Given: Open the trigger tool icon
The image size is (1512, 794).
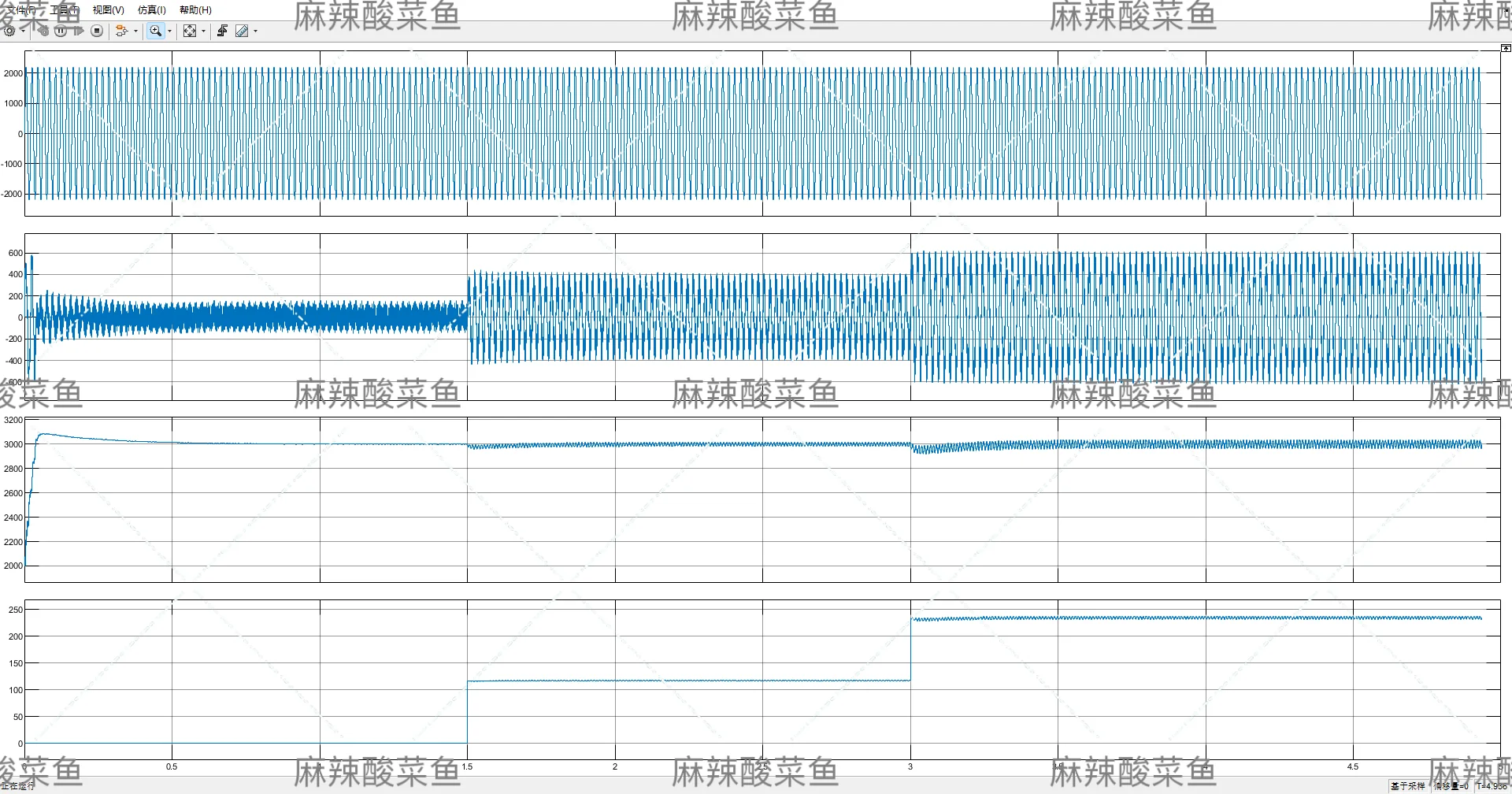Looking at the screenshot, I should coord(223,31).
